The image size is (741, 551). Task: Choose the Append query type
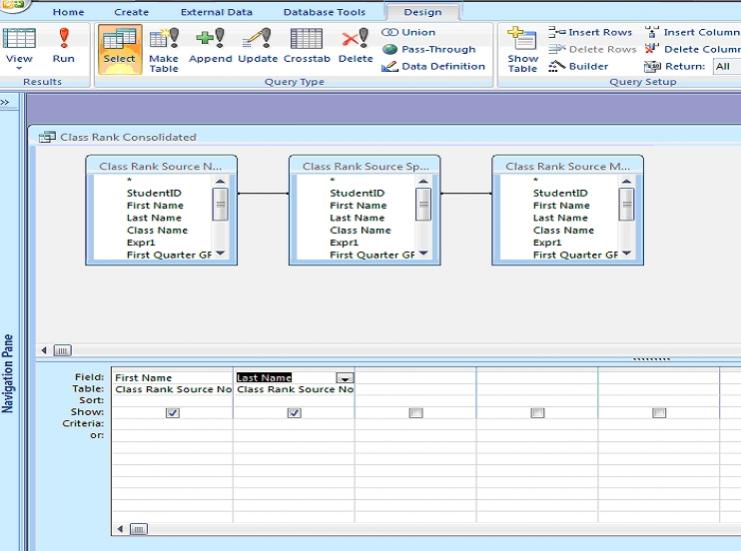click(210, 45)
